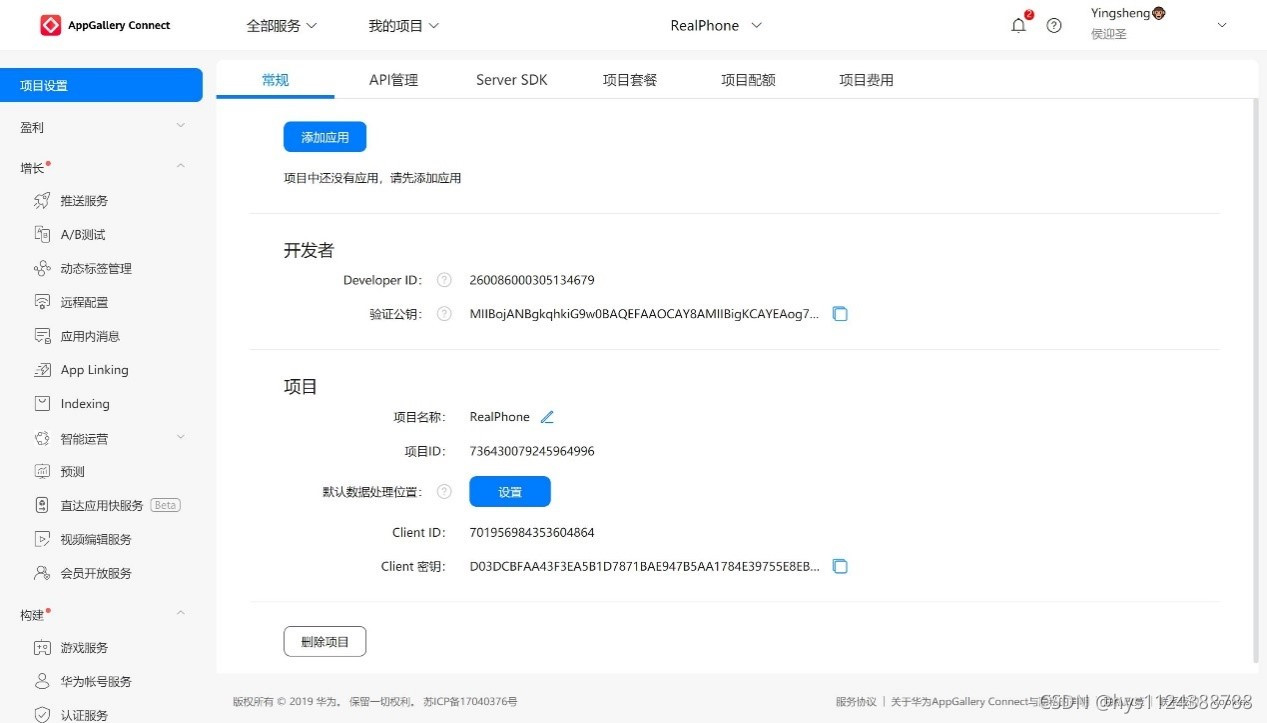Screen dimensions: 1267x723
Task: Open the 我的项目 dropdown
Action: pyautogui.click(x=404, y=26)
